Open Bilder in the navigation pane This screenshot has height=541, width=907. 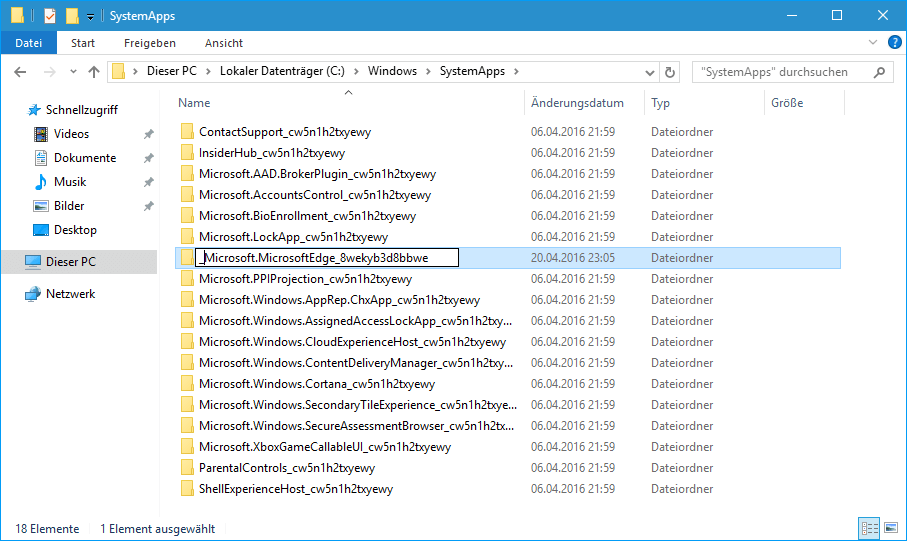(69, 206)
